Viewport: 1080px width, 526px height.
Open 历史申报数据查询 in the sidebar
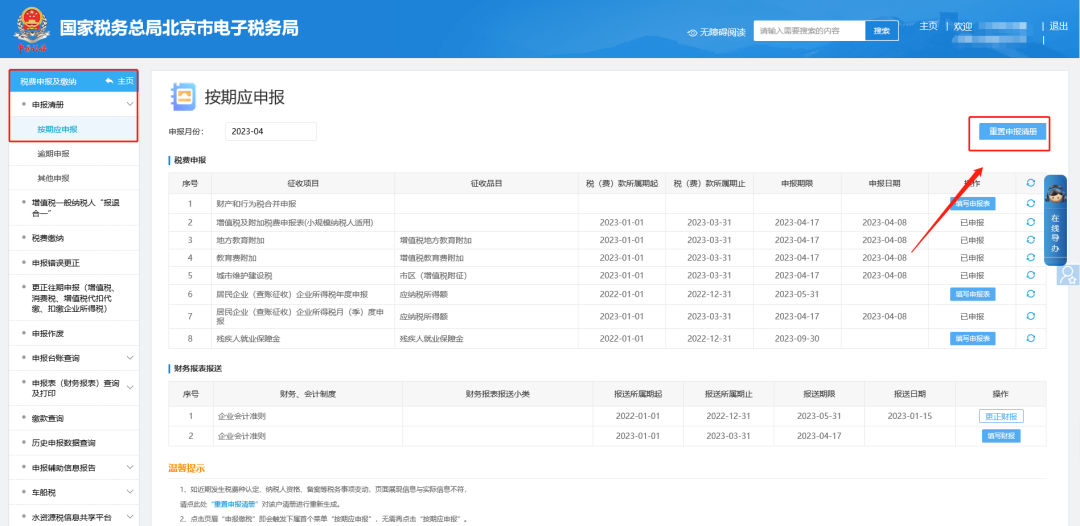coord(63,443)
